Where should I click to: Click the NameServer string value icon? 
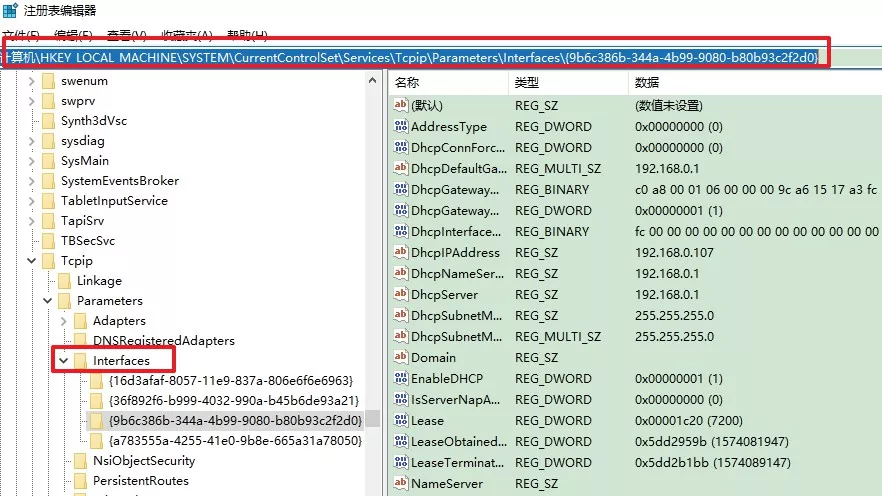coord(401,484)
